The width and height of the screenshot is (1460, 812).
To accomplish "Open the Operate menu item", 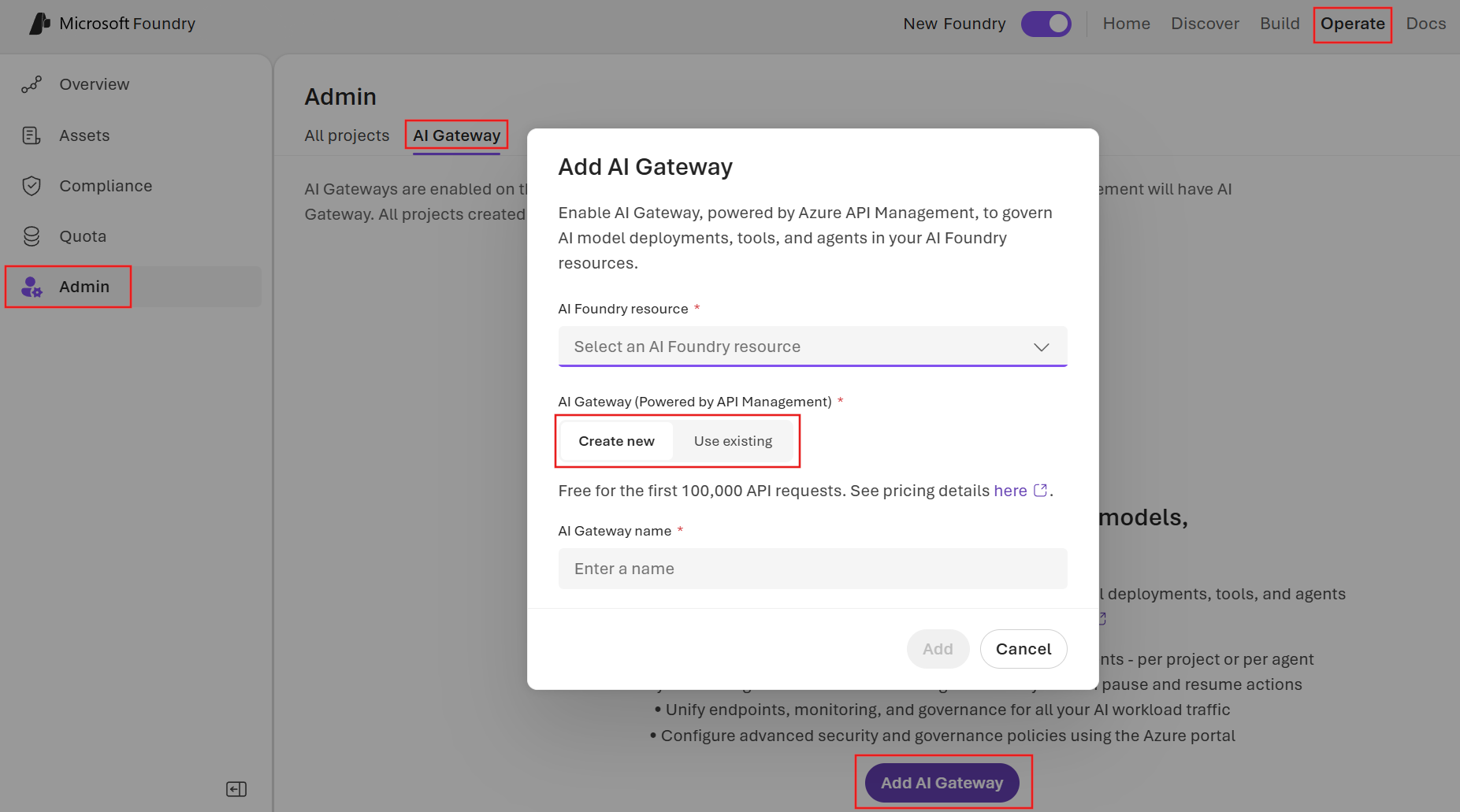I will (1352, 24).
